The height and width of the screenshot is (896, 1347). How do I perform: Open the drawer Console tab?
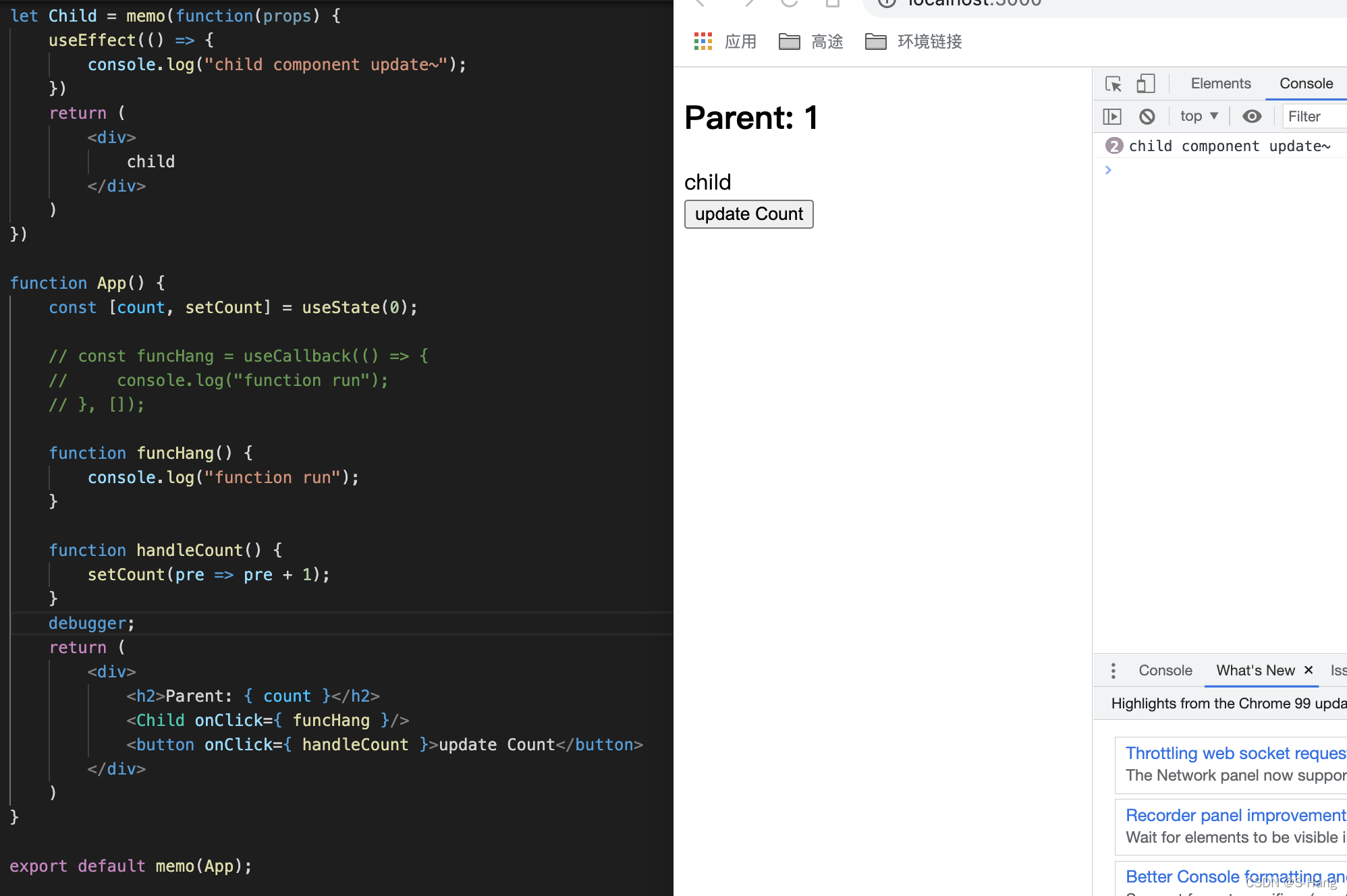pos(1165,671)
